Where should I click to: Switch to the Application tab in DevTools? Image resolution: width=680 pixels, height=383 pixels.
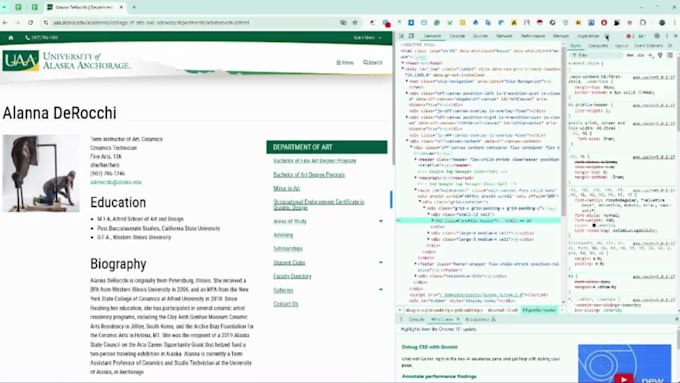point(588,36)
